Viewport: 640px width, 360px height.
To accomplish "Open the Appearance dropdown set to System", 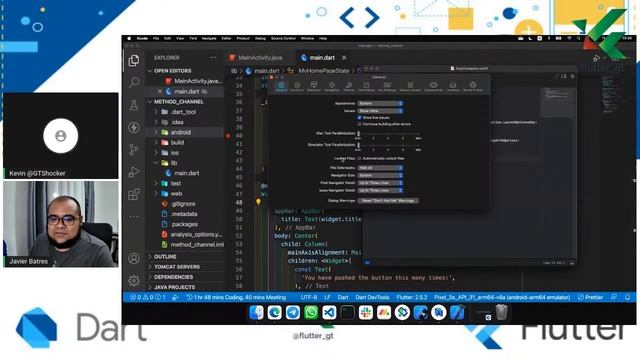I will point(380,103).
